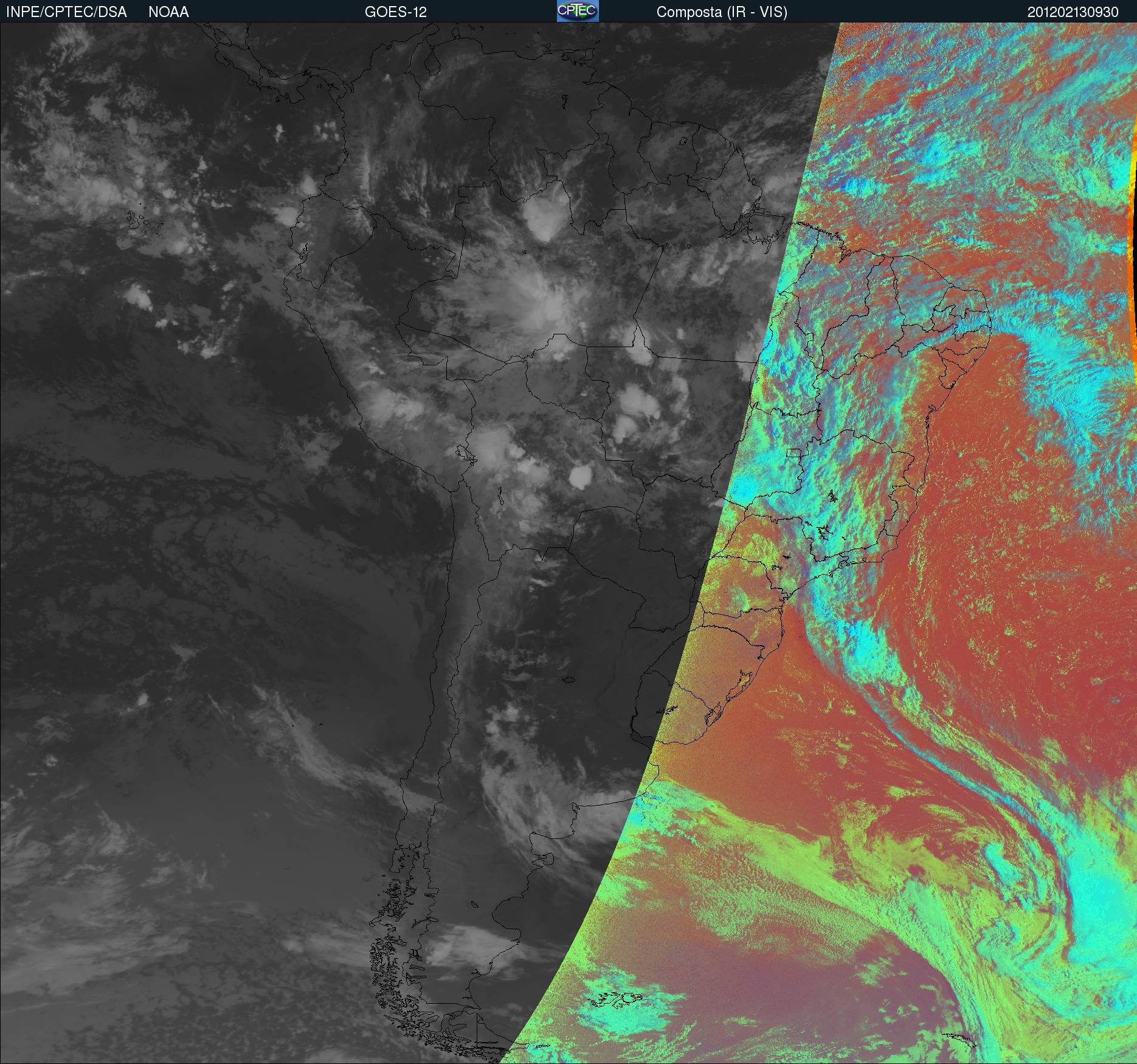Viewport: 1137px width, 1064px height.
Task: Click the INPE/CPTEC/DSA header text
Action: tap(66, 12)
